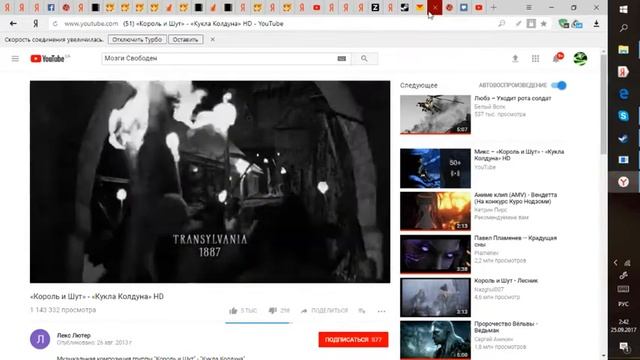The height and width of the screenshot is (360, 640).
Task: Open Skype from the taskbar
Action: [x=623, y=116]
